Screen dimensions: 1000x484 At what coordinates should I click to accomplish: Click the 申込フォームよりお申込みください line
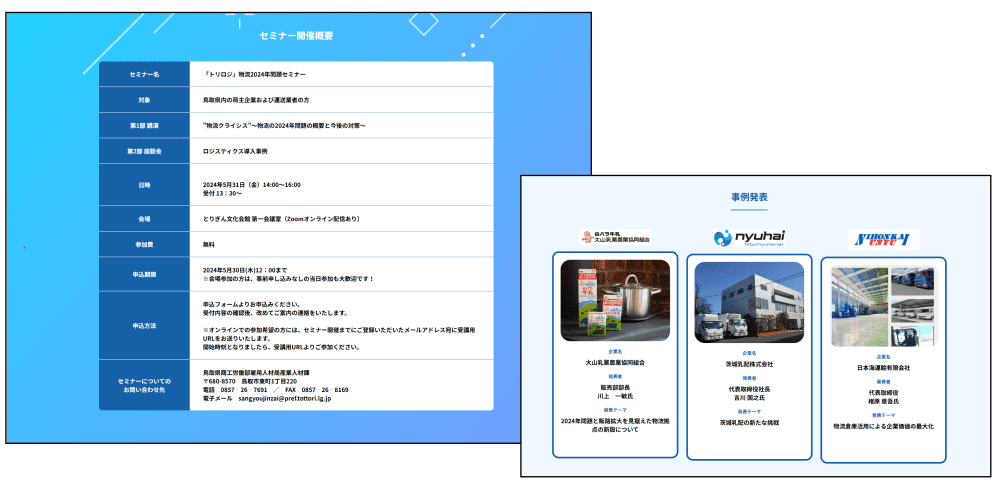point(251,304)
